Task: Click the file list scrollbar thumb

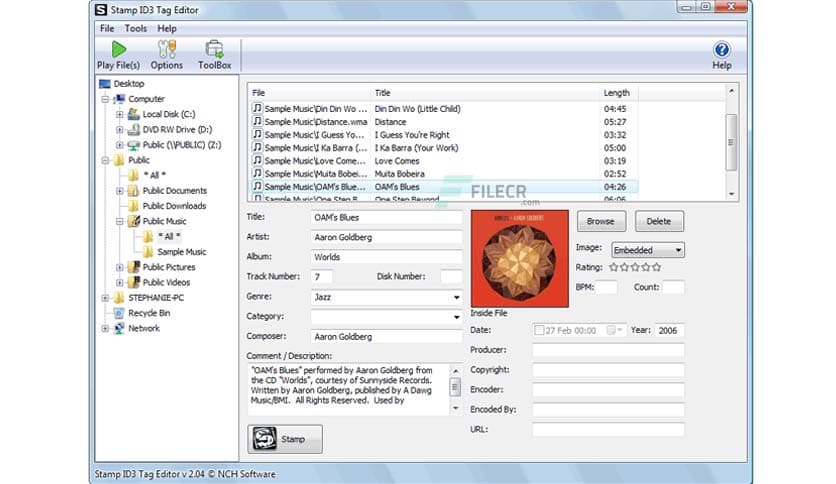Action: tap(731, 142)
